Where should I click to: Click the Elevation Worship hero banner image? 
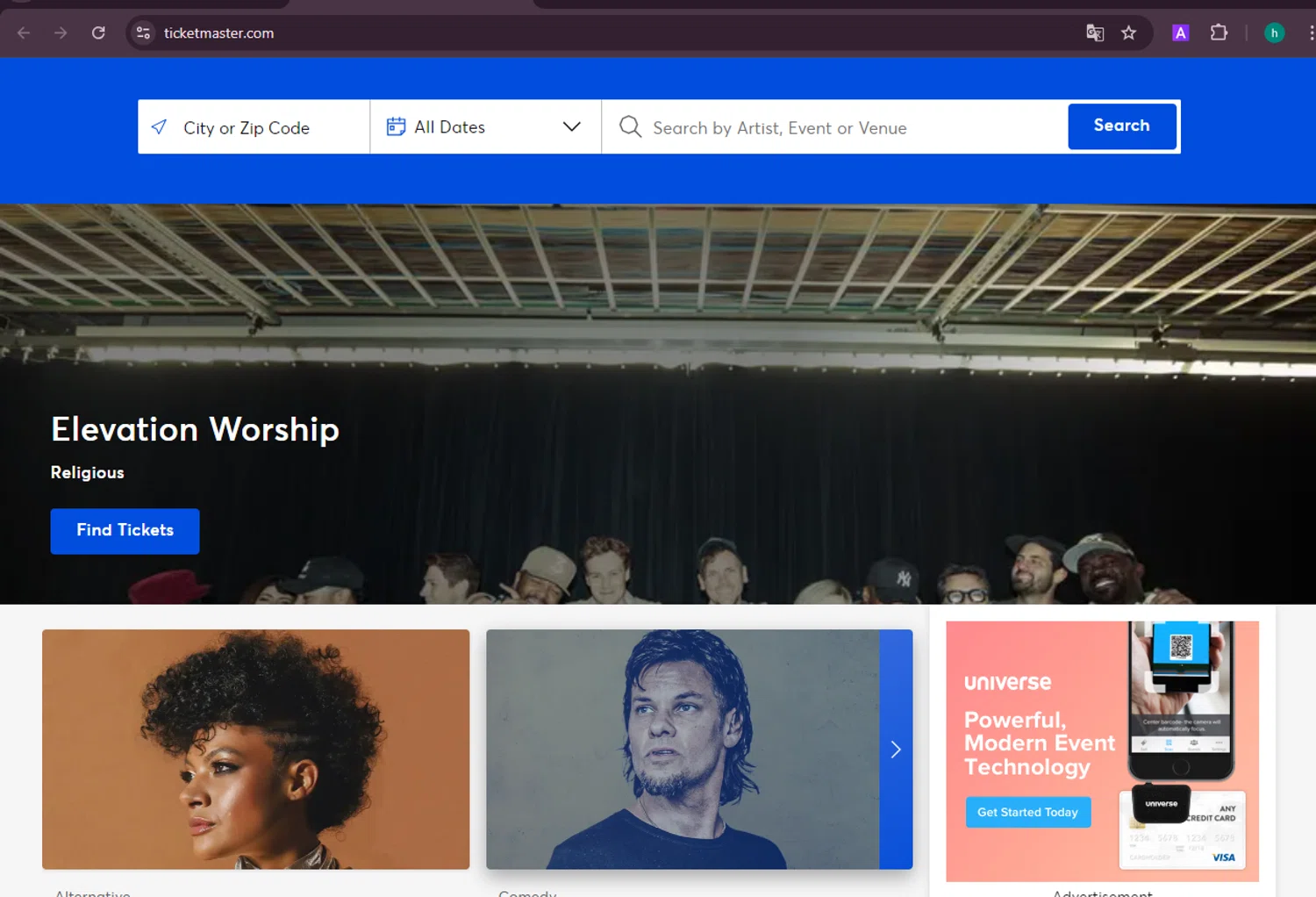tap(658, 404)
